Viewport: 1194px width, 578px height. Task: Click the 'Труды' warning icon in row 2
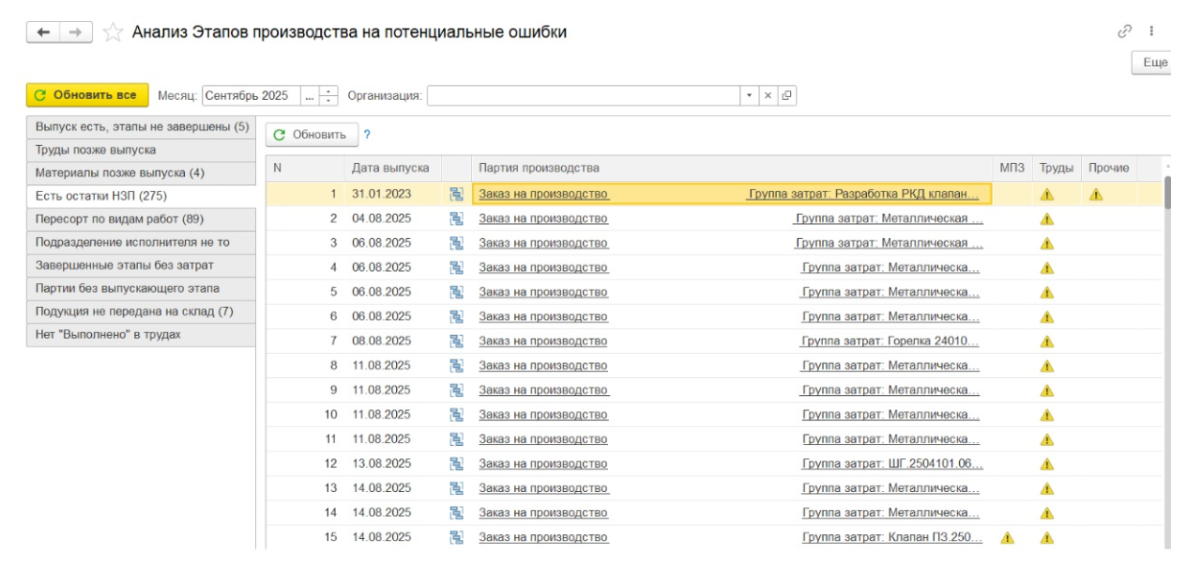(1047, 219)
